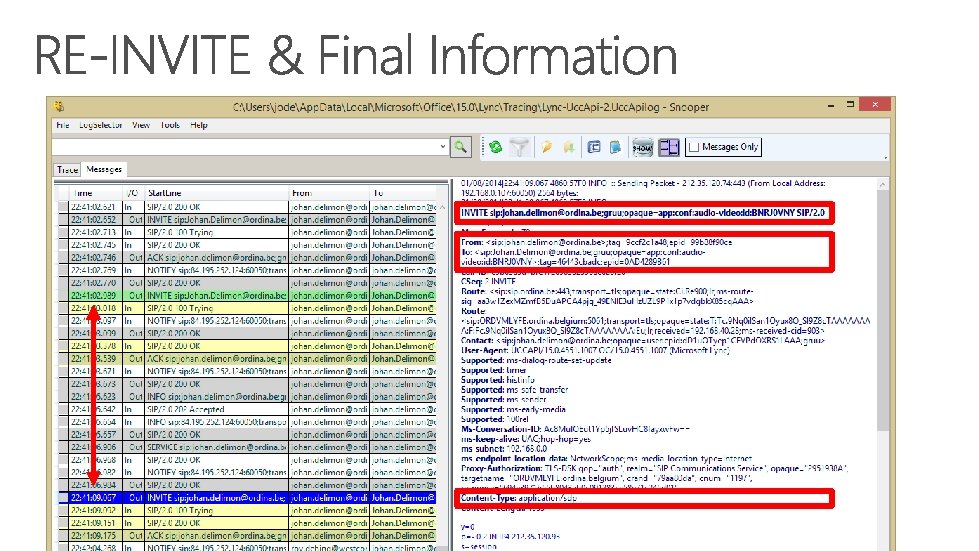The image size is (979, 551).
Task: Open the search box dropdown arrow
Action: point(443,147)
